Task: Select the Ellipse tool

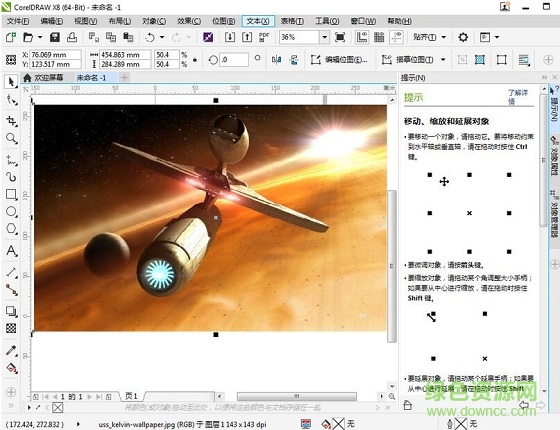Action: coord(11,211)
